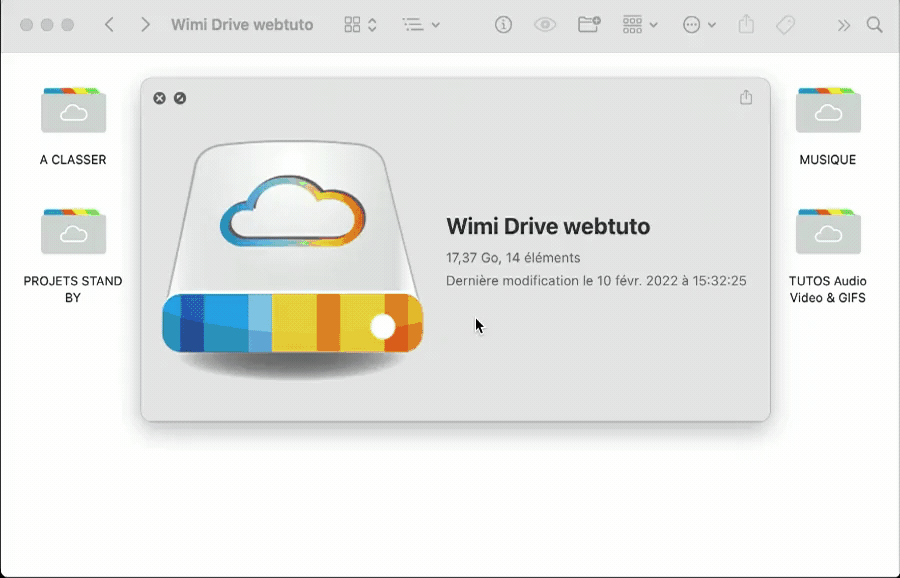The image size is (900, 578).
Task: Click the forward navigation chevron
Action: click(144, 24)
